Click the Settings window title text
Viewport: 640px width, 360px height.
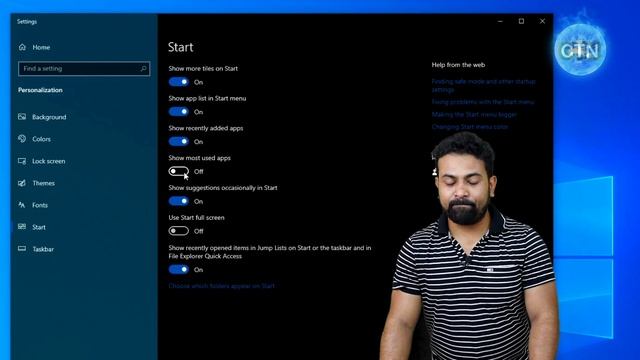(27, 22)
